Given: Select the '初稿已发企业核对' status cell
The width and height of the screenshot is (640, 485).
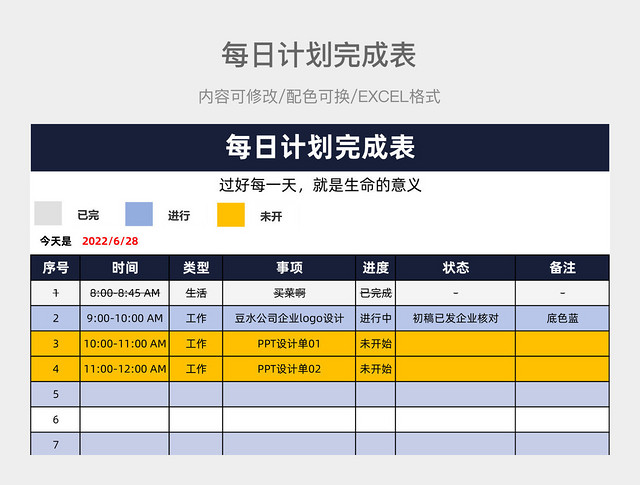Looking at the screenshot, I should [x=456, y=318].
